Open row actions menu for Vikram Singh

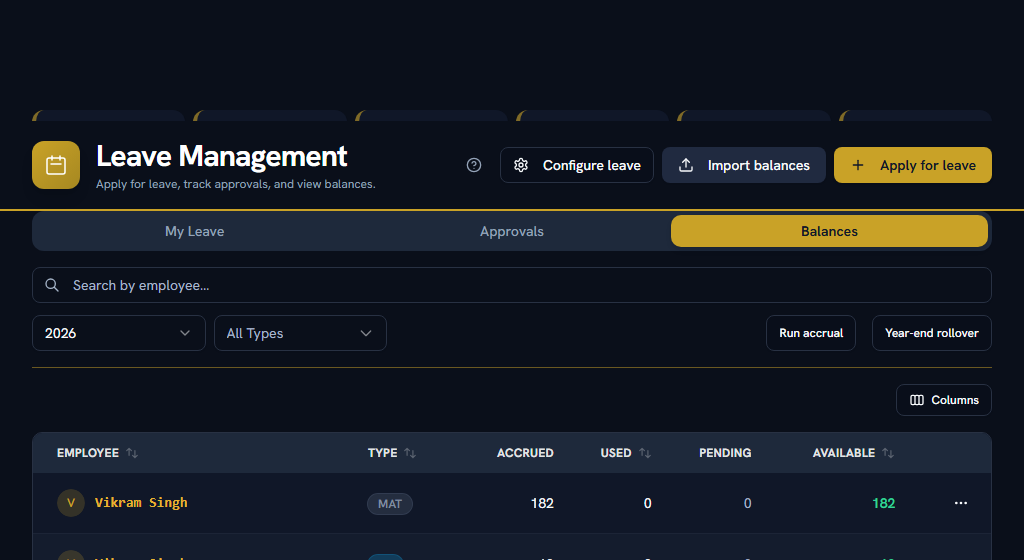961,503
